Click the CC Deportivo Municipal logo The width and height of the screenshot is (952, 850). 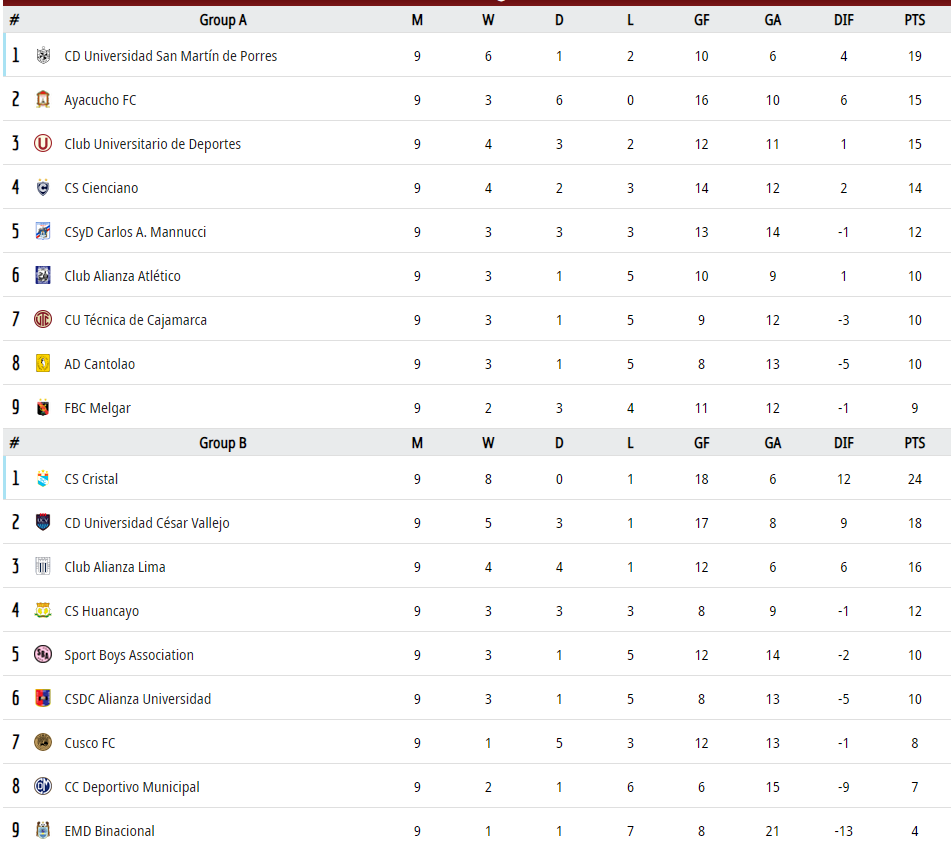pos(43,786)
